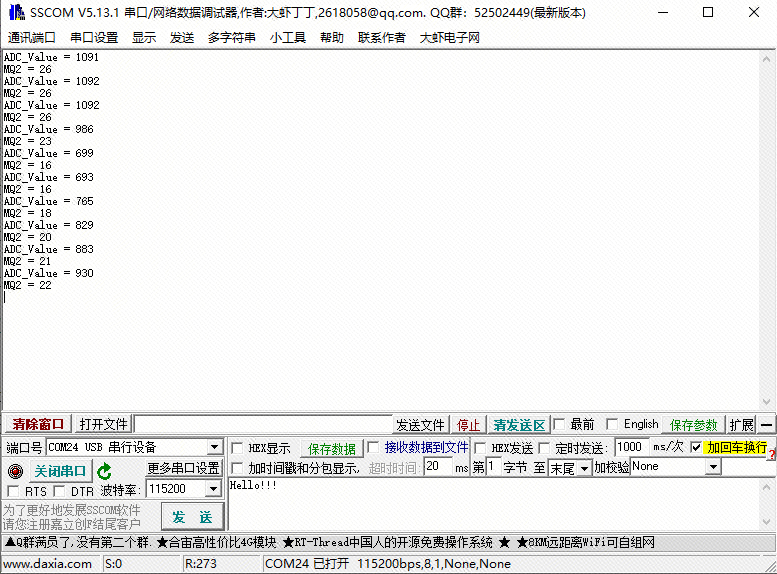Click the minus collapse button beside 扩展
The height and width of the screenshot is (574, 777).
[x=766, y=424]
